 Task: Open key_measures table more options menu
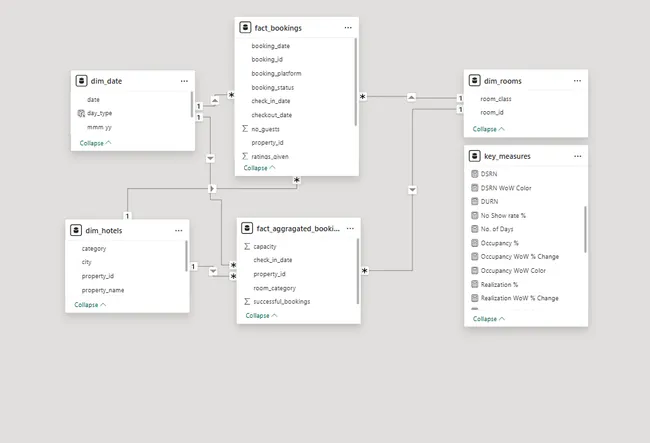pyautogui.click(x=577, y=156)
